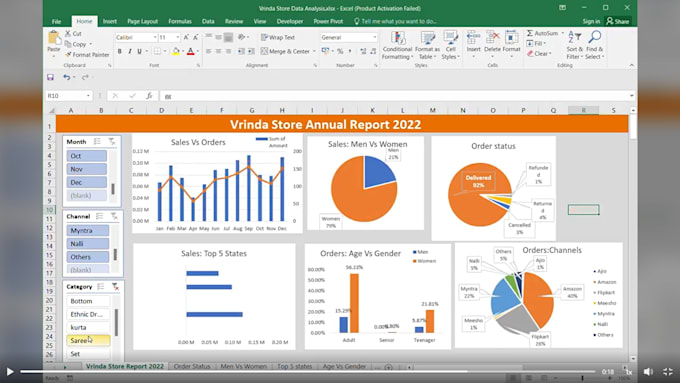Click the AutoSum sigma icon

pos(530,33)
